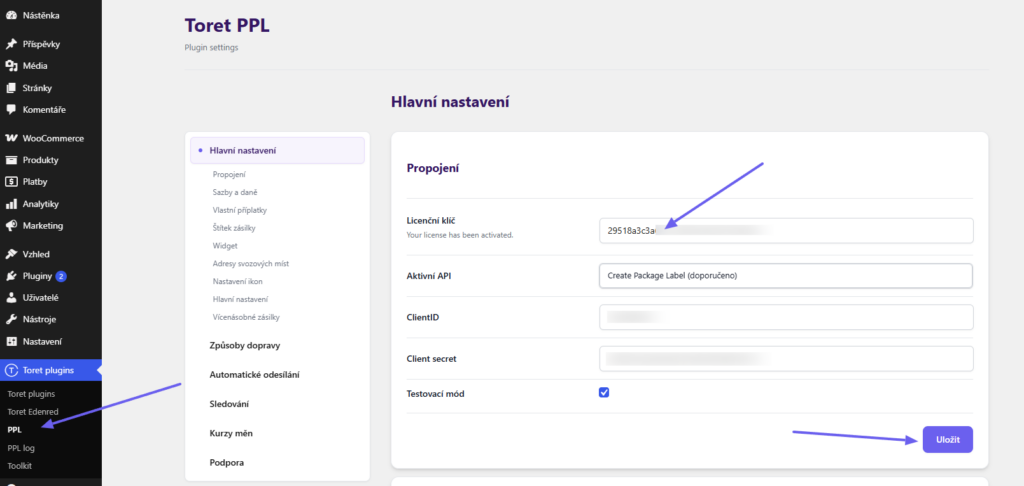Click the Uživatelé person icon
The height and width of the screenshot is (486, 1024).
(x=10, y=298)
